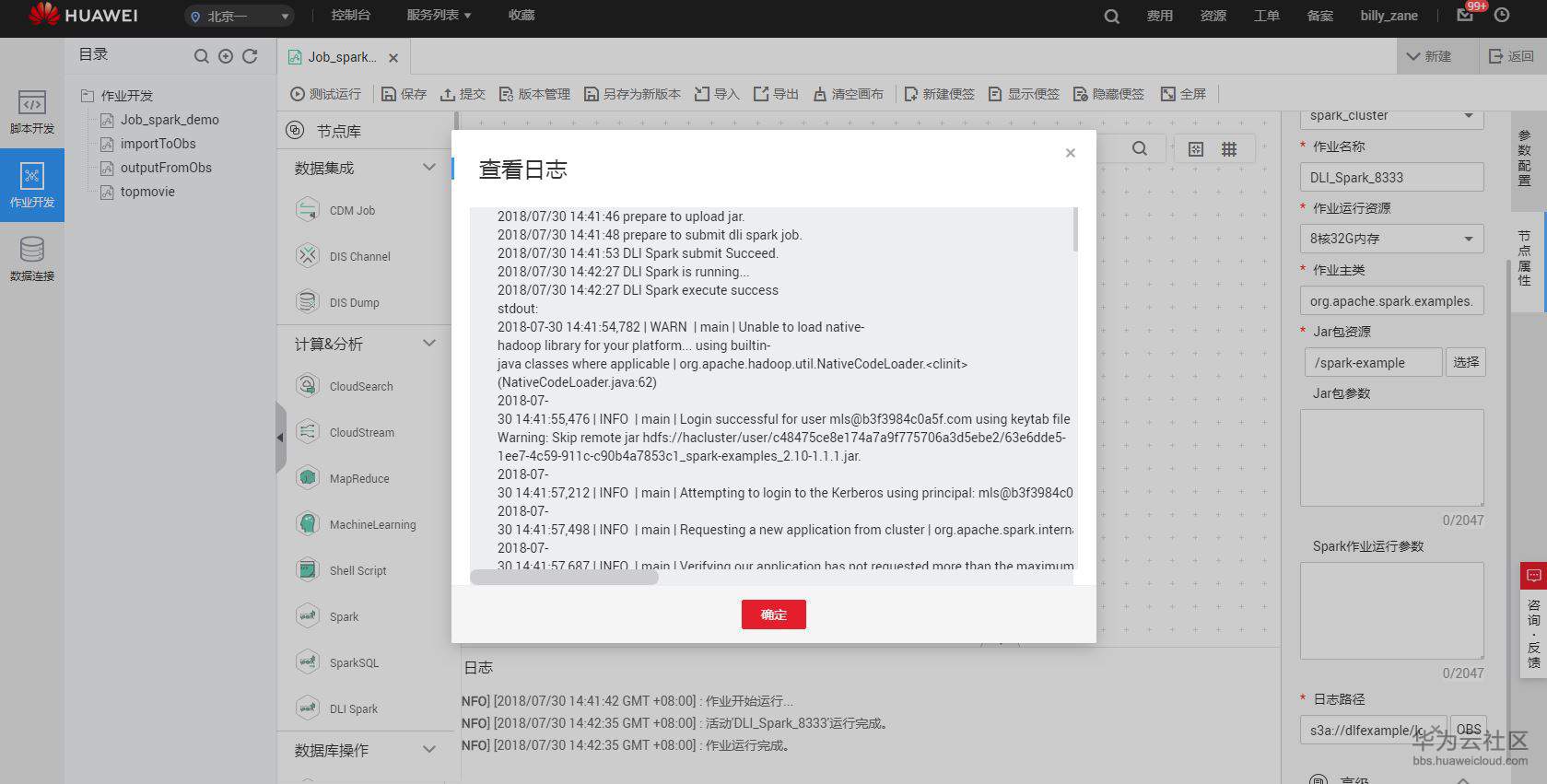Image resolution: width=1547 pixels, height=784 pixels.
Task: Select the DLI Spark node
Action: tap(337, 708)
